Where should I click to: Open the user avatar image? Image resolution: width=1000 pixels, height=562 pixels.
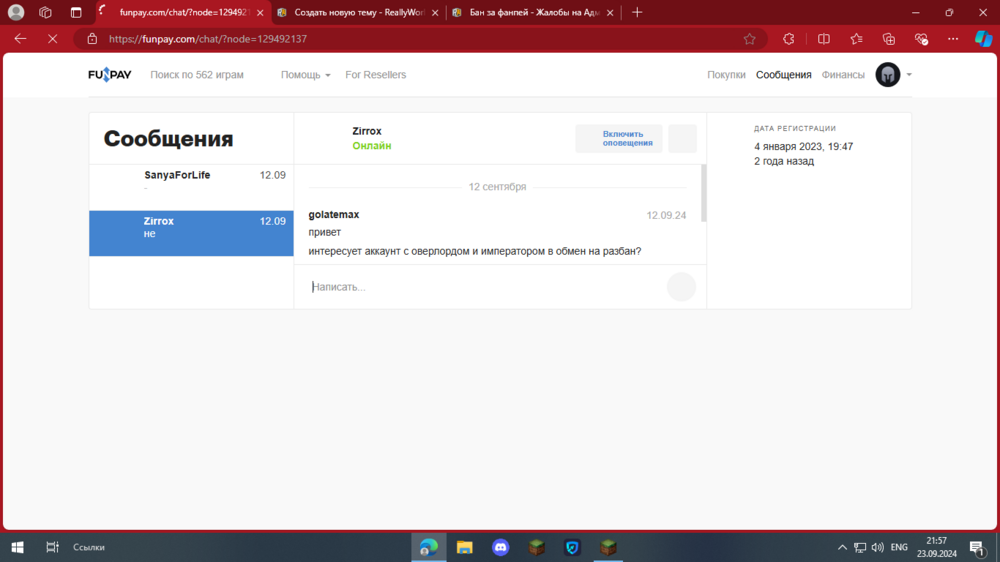click(x=887, y=75)
